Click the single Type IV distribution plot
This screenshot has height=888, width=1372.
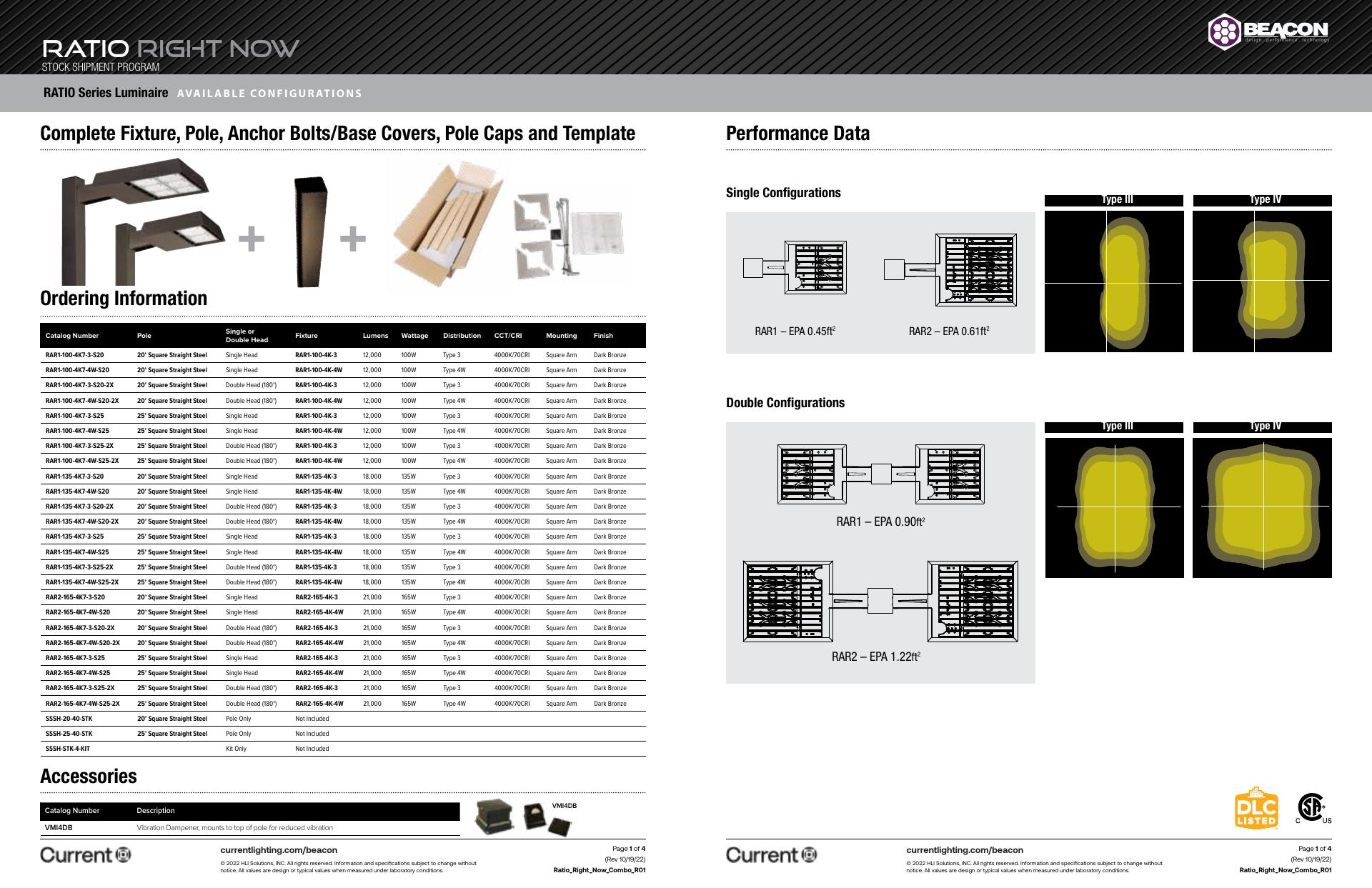point(1262,281)
